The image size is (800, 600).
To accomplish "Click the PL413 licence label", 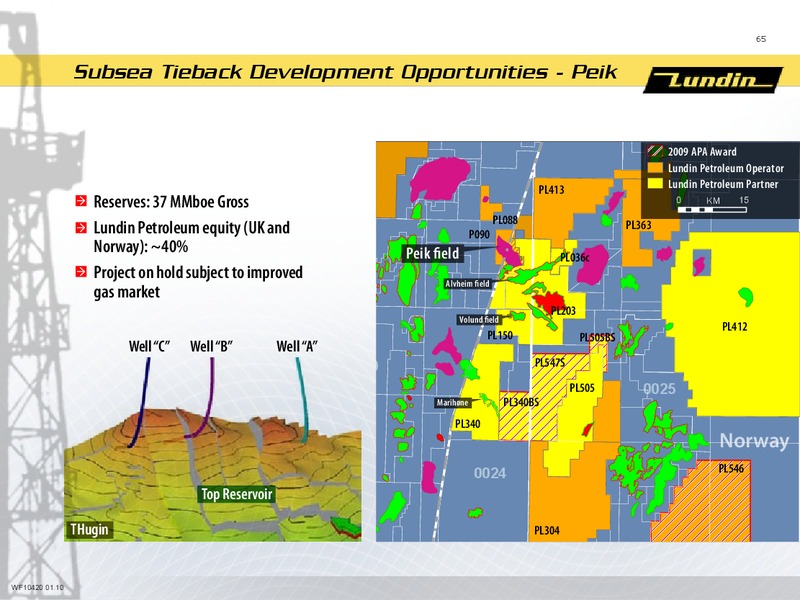I will click(552, 190).
